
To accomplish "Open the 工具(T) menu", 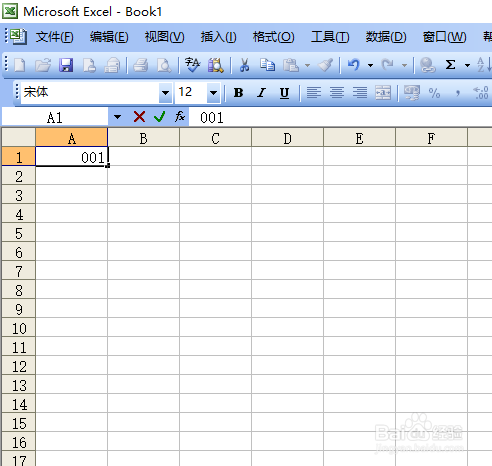I will point(330,37).
